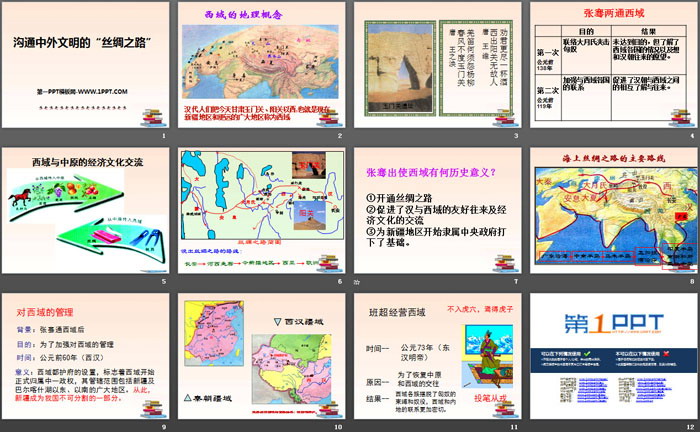The image size is (700, 432).
Task: Select slide 5 西域与中原的经济文化交流 thumbnail
Action: point(86,211)
